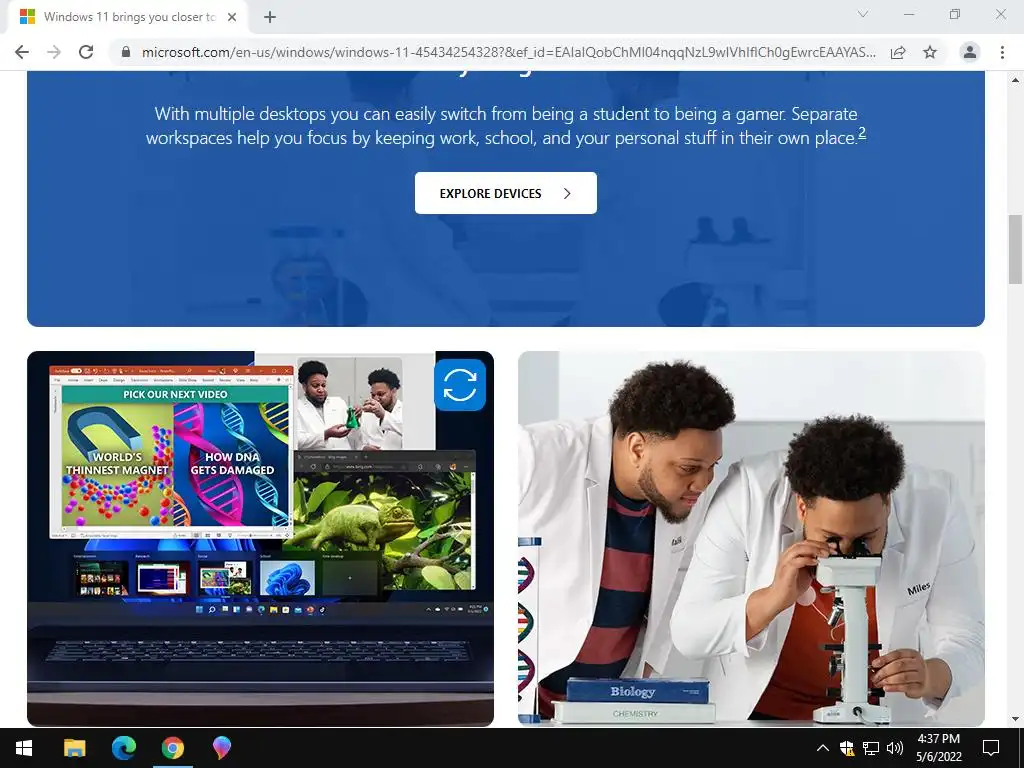Click the students with microscope photo

tap(751, 539)
